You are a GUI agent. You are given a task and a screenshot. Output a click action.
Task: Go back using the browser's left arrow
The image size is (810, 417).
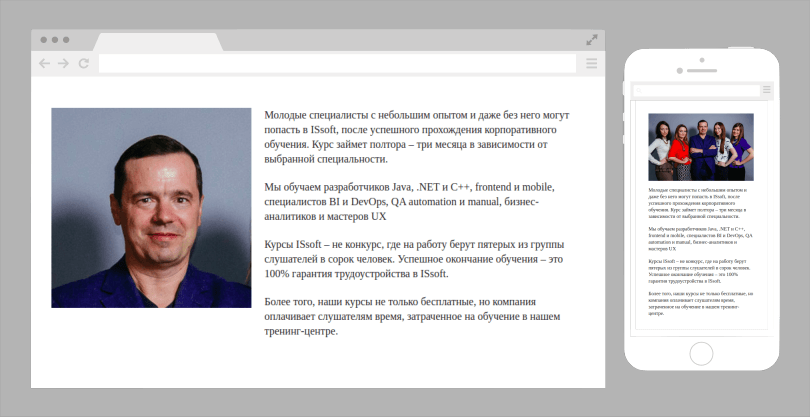pos(44,64)
